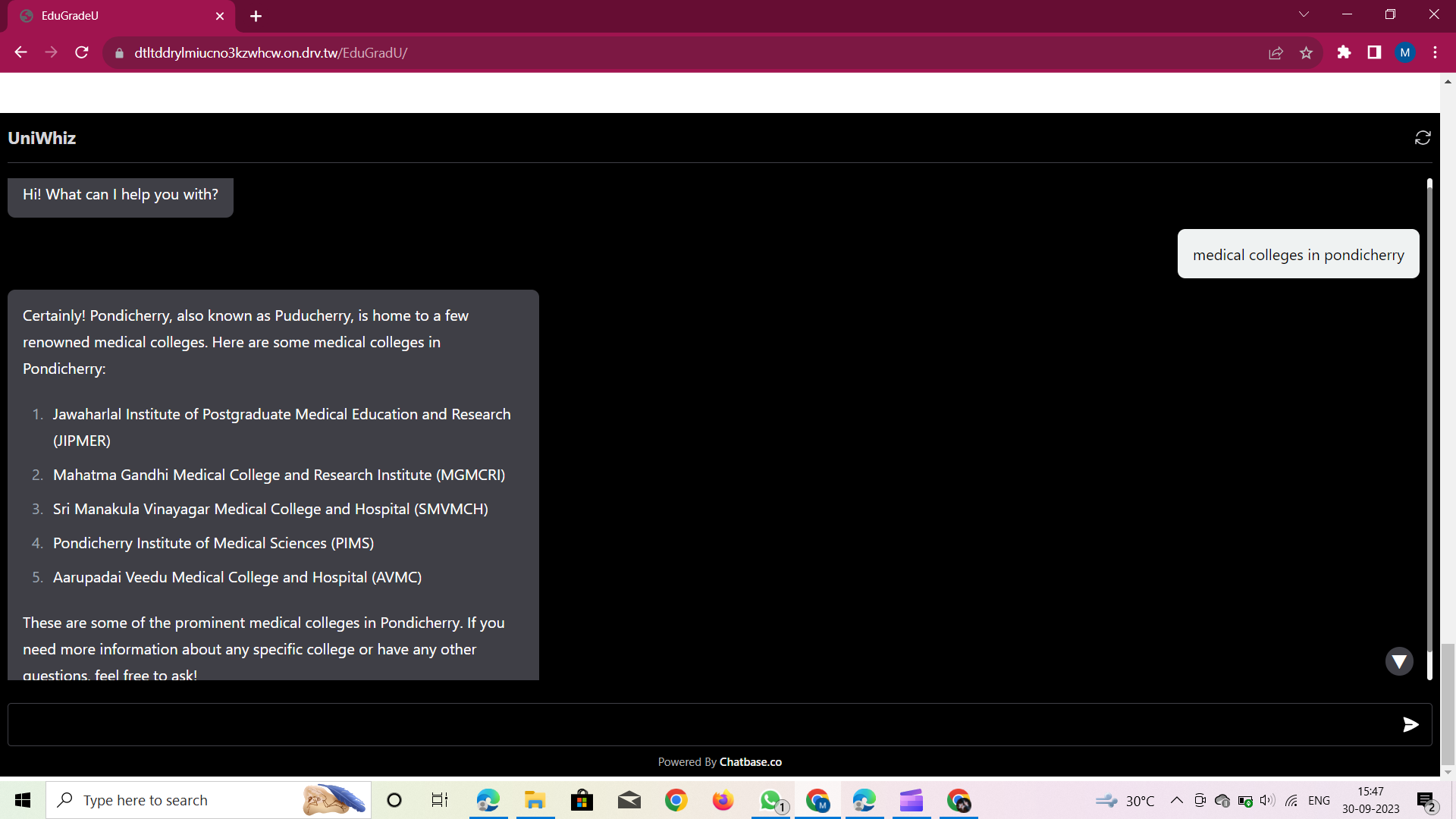Toggle the browser side panel
Viewport: 1456px width, 819px height.
tap(1374, 52)
